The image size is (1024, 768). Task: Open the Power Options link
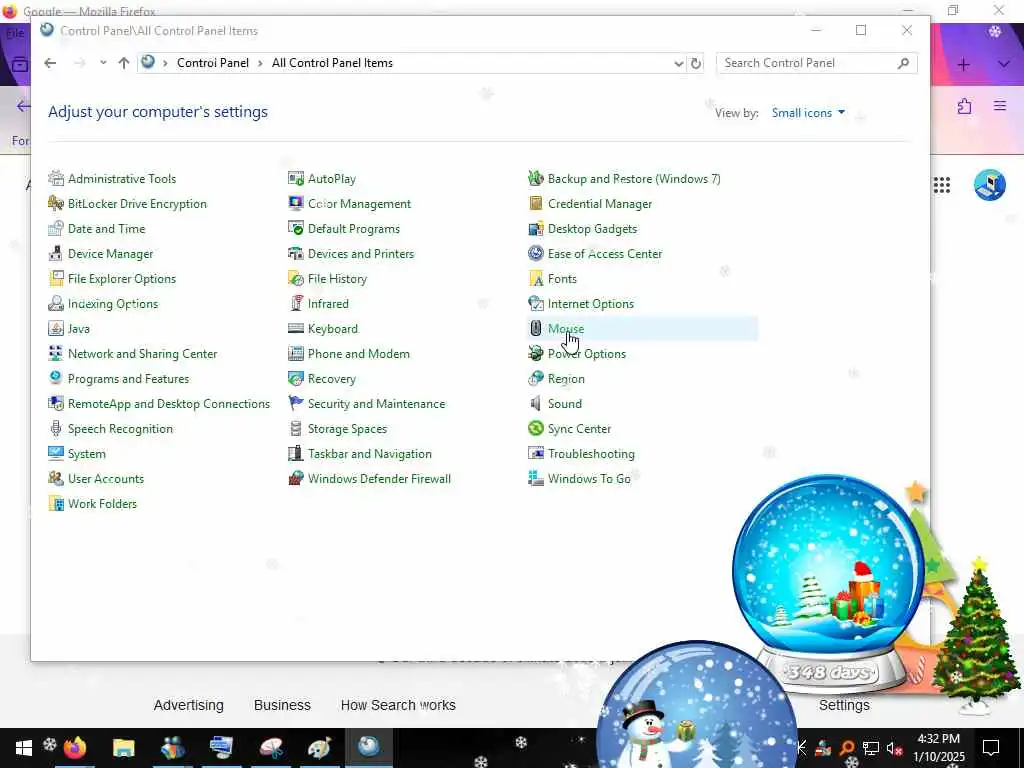(x=586, y=353)
